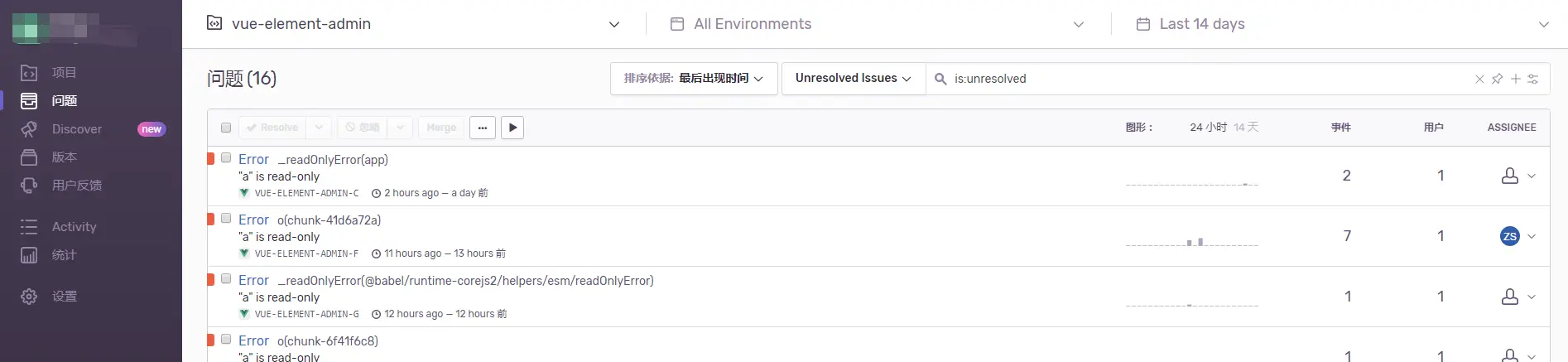This screenshot has width=1568, height=362.
Task: Switch graph to 24 小时
Action: 1209,128
